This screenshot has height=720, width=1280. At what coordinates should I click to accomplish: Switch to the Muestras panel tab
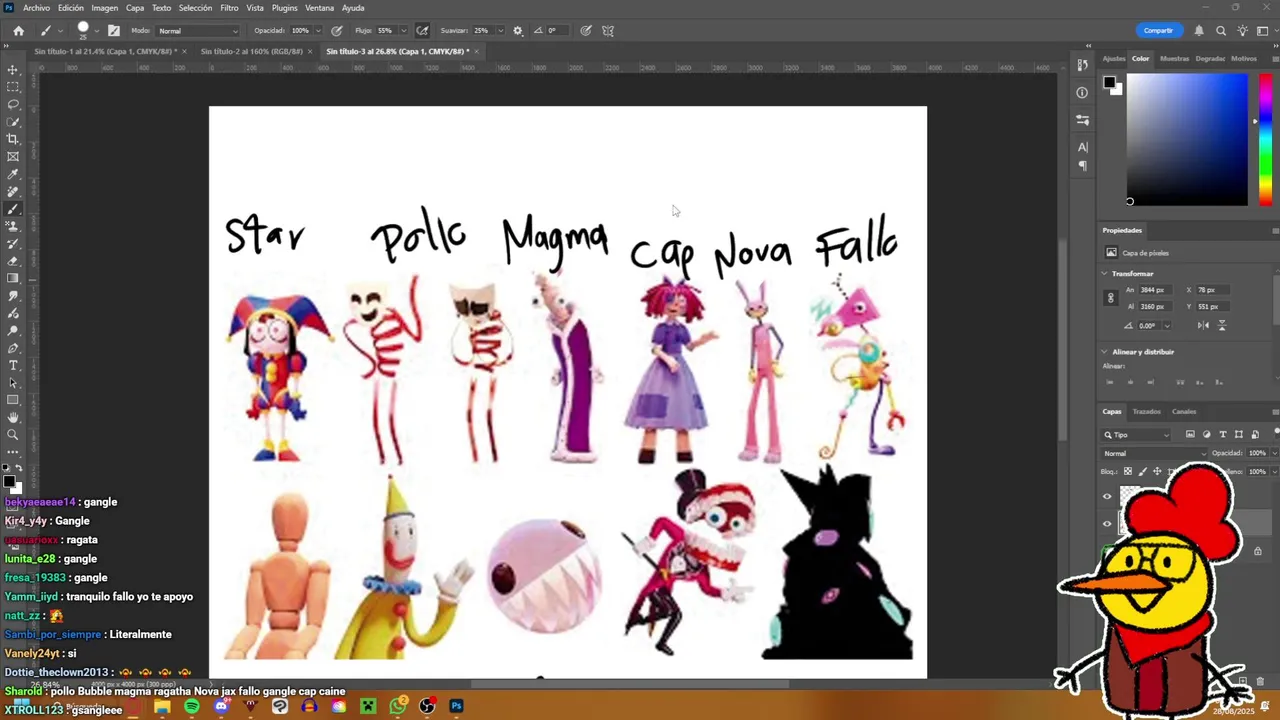tap(1174, 58)
